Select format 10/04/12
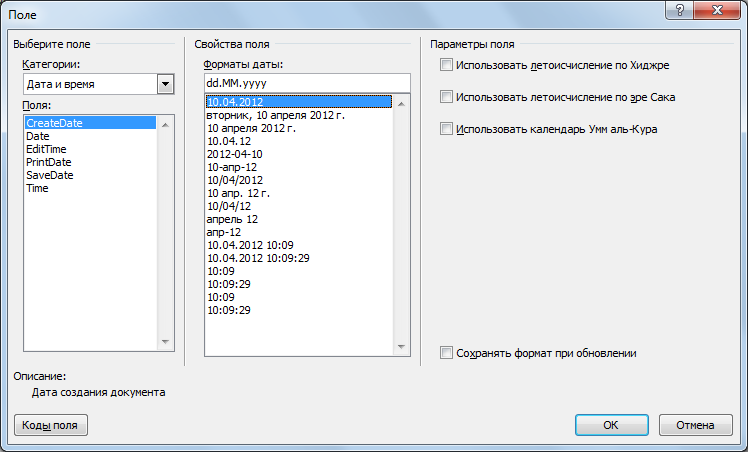The image size is (748, 452). click(299, 206)
